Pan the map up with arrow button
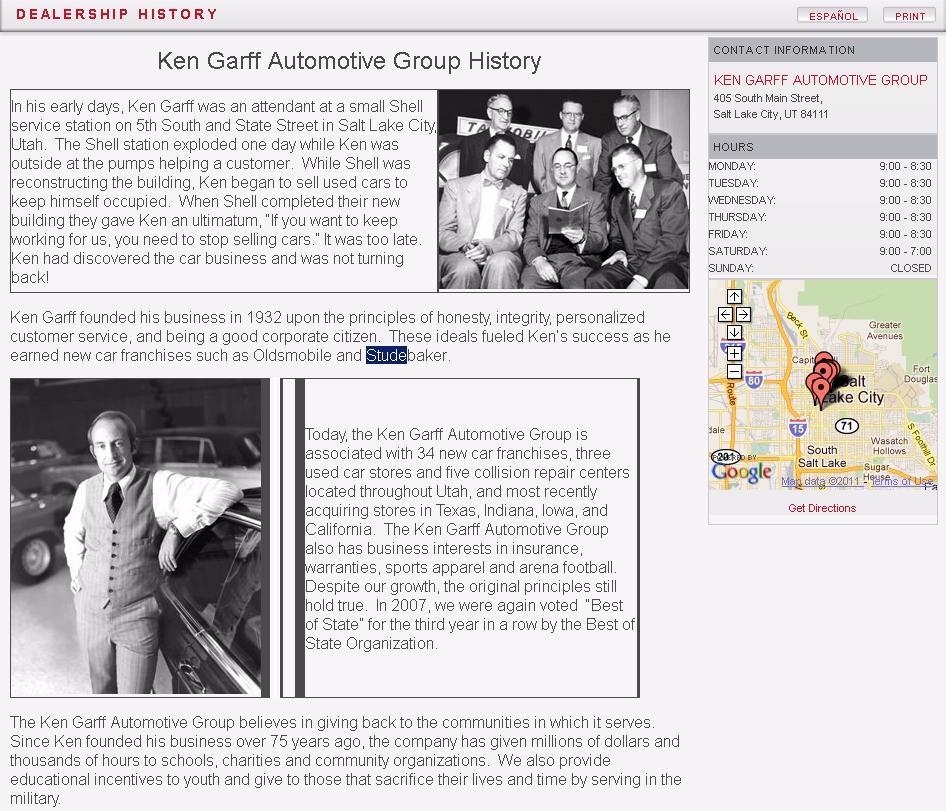This screenshot has width=946, height=811. click(734, 296)
